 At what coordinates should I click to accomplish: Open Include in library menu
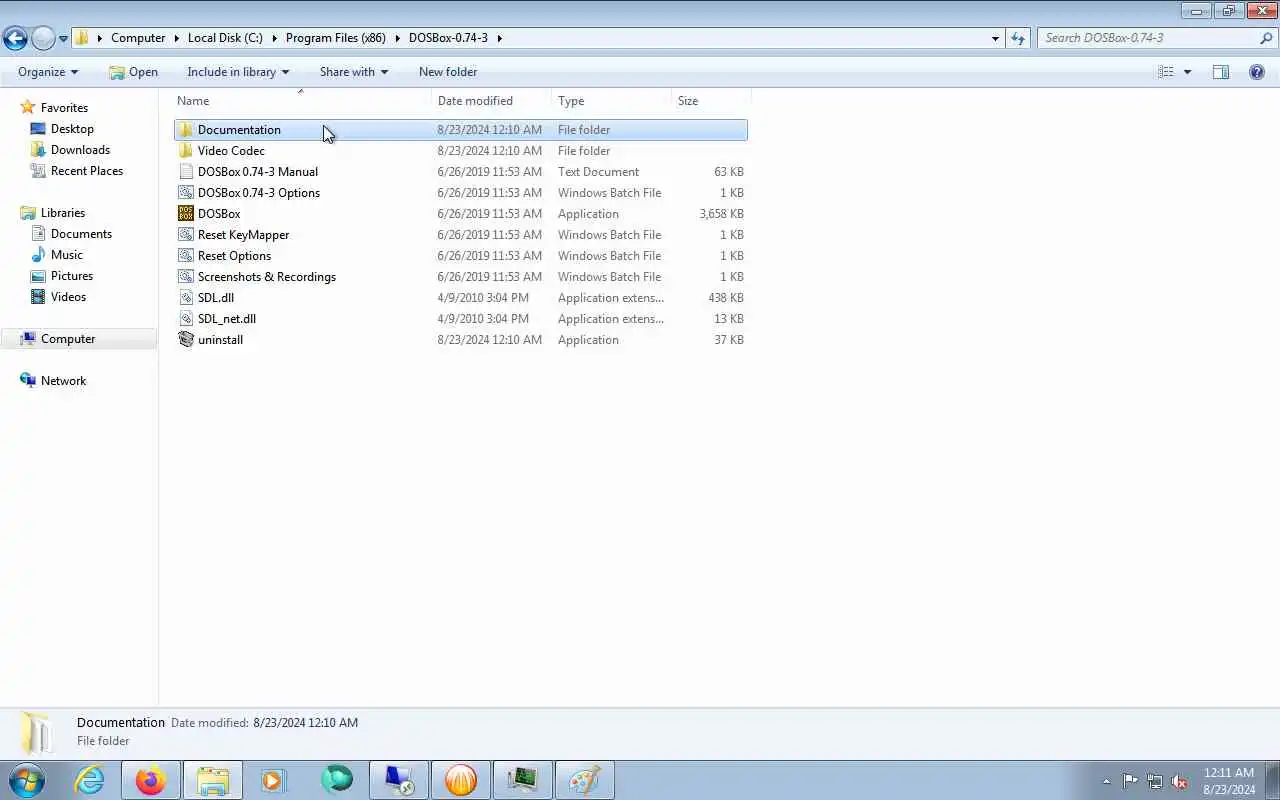point(238,72)
